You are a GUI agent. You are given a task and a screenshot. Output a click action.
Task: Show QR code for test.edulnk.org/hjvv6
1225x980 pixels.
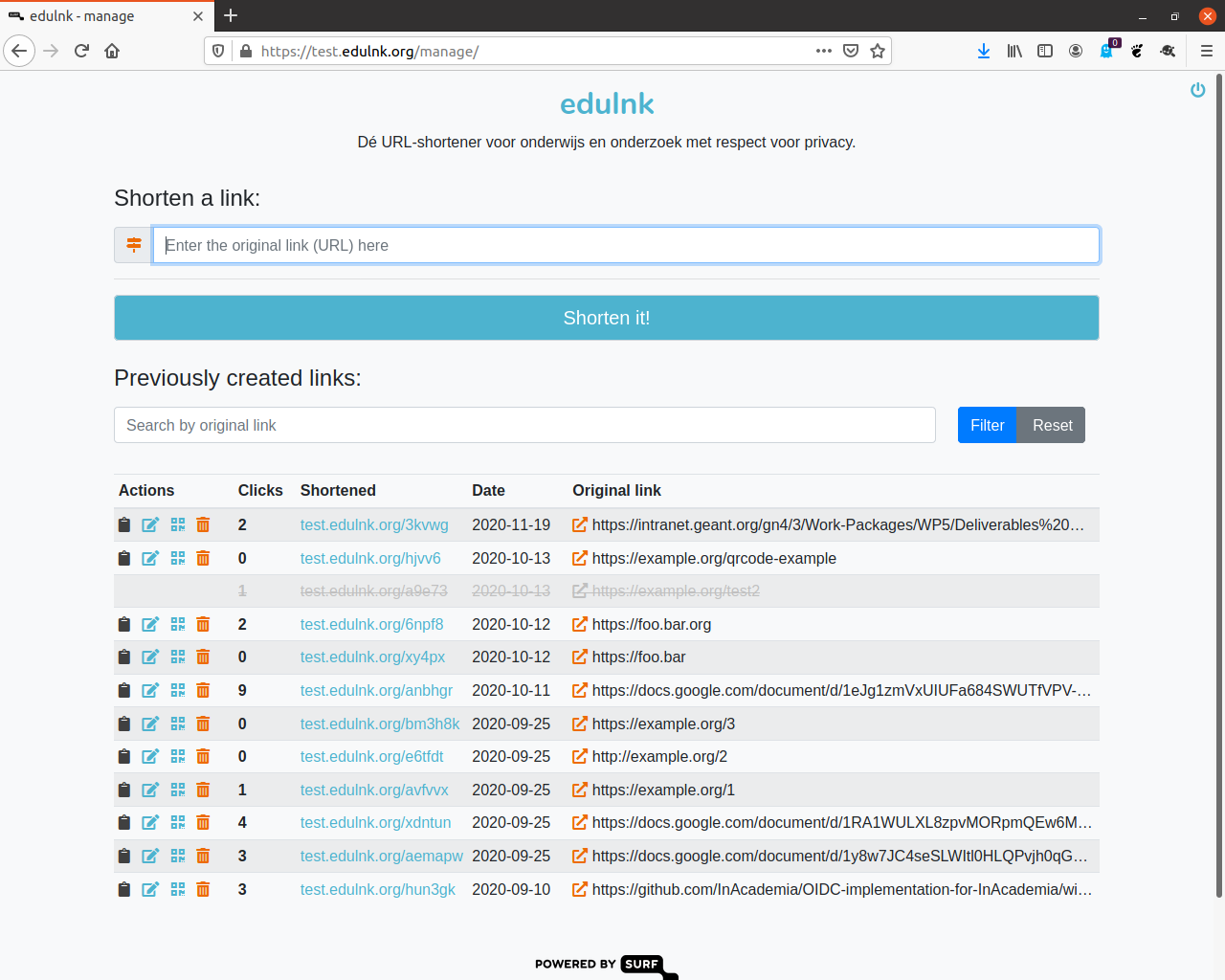click(x=178, y=558)
